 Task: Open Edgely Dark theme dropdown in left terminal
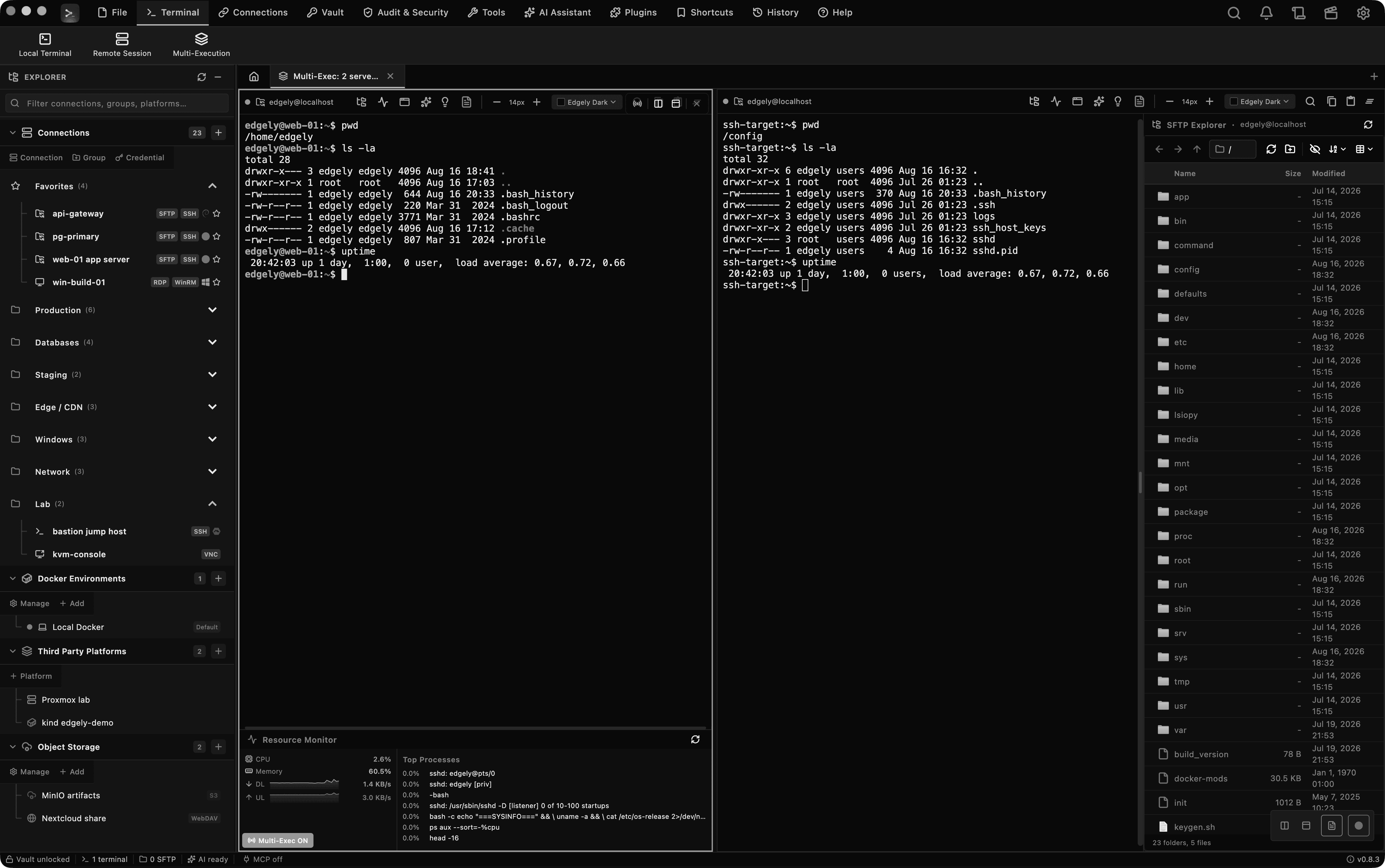(x=587, y=102)
